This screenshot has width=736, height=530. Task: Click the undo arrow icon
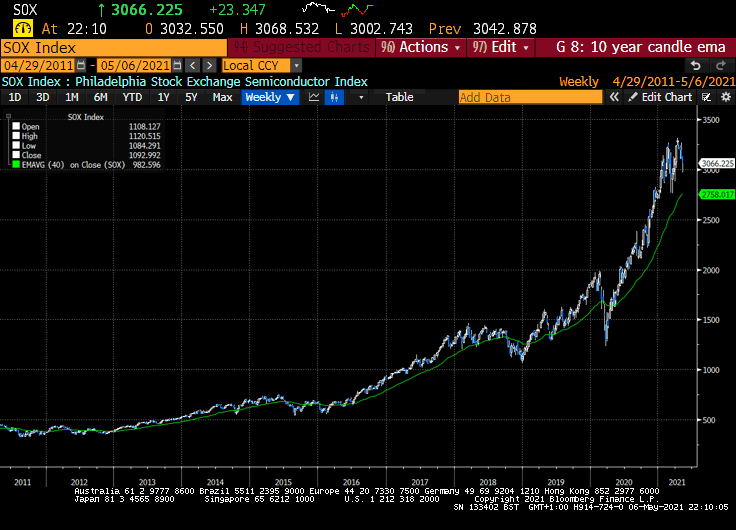[696, 65]
